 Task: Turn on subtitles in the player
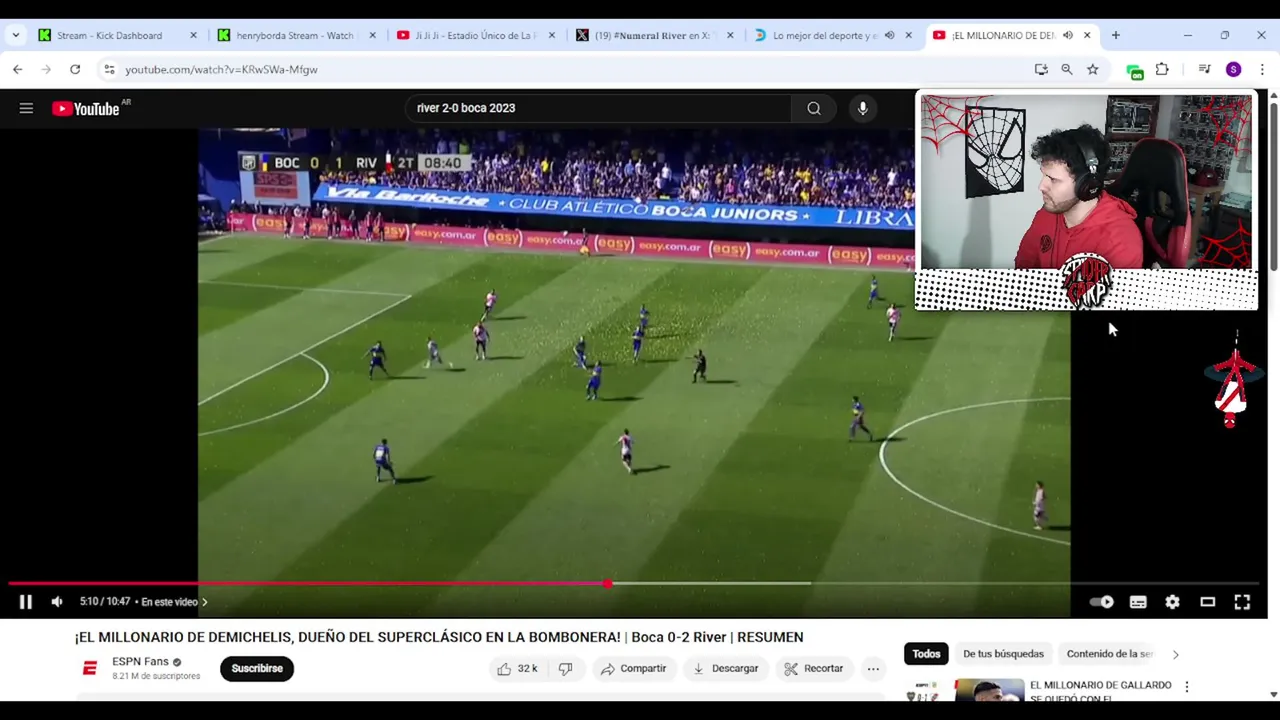[1138, 602]
